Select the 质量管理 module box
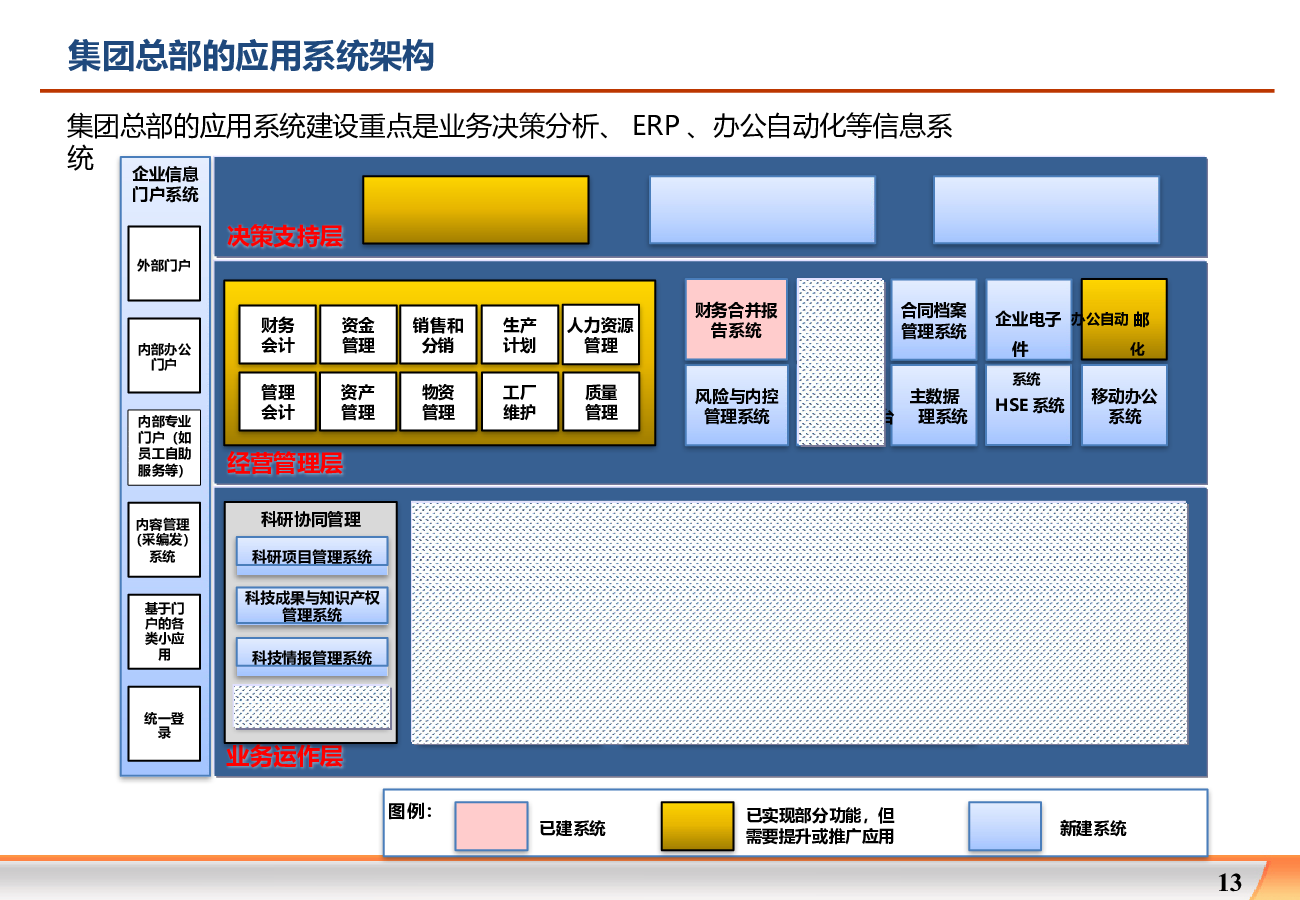Image resolution: width=1300 pixels, height=900 pixels. click(601, 402)
